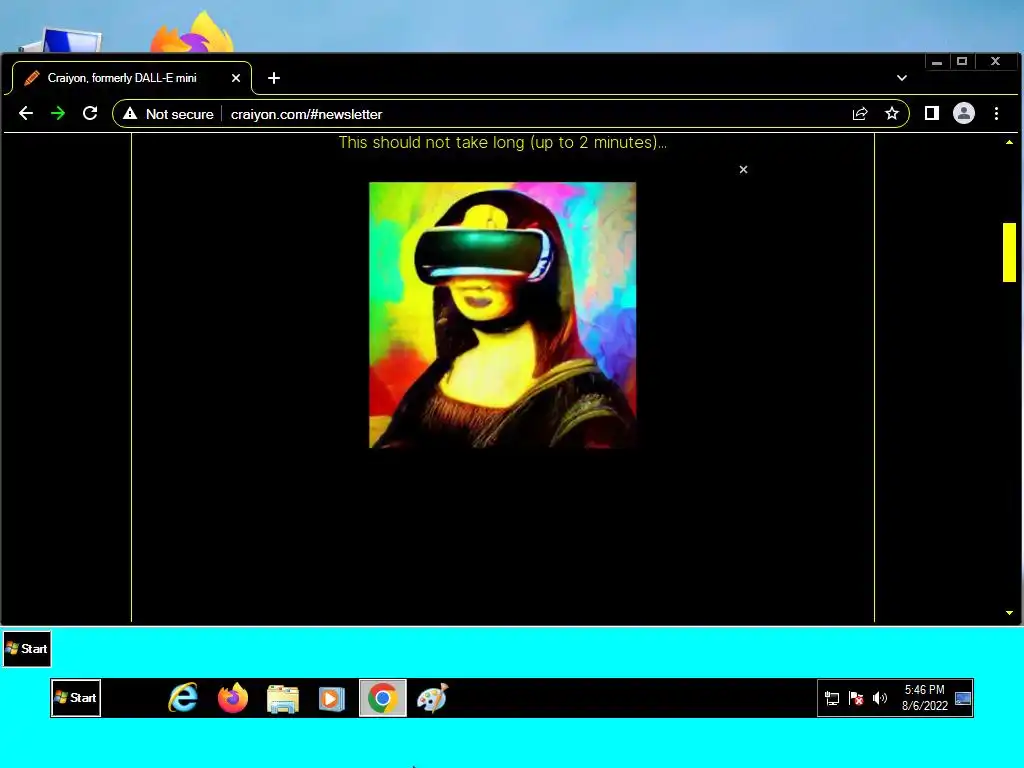Click the network tray icon
1024x768 pixels.
[832, 698]
